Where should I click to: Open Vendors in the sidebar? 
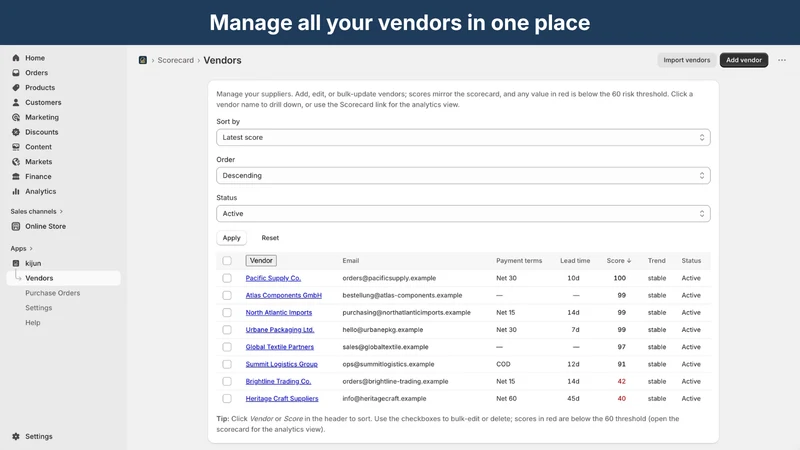click(63, 278)
